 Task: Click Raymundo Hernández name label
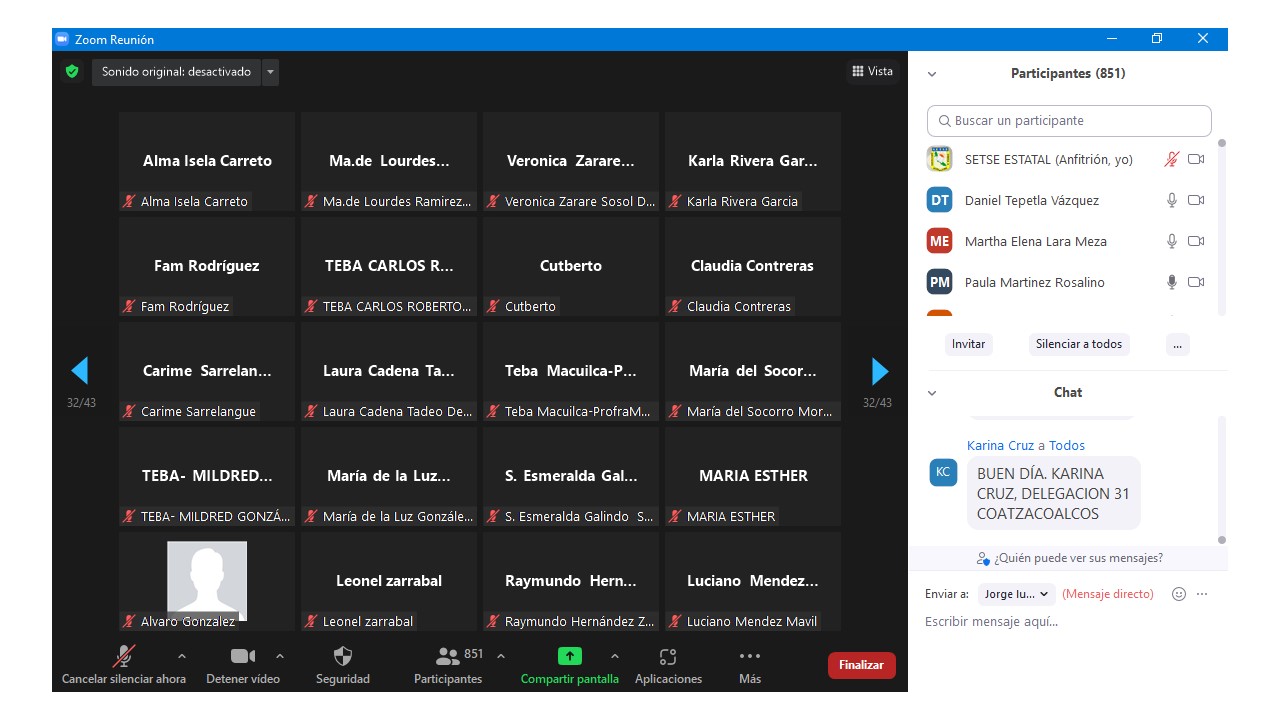point(579,622)
